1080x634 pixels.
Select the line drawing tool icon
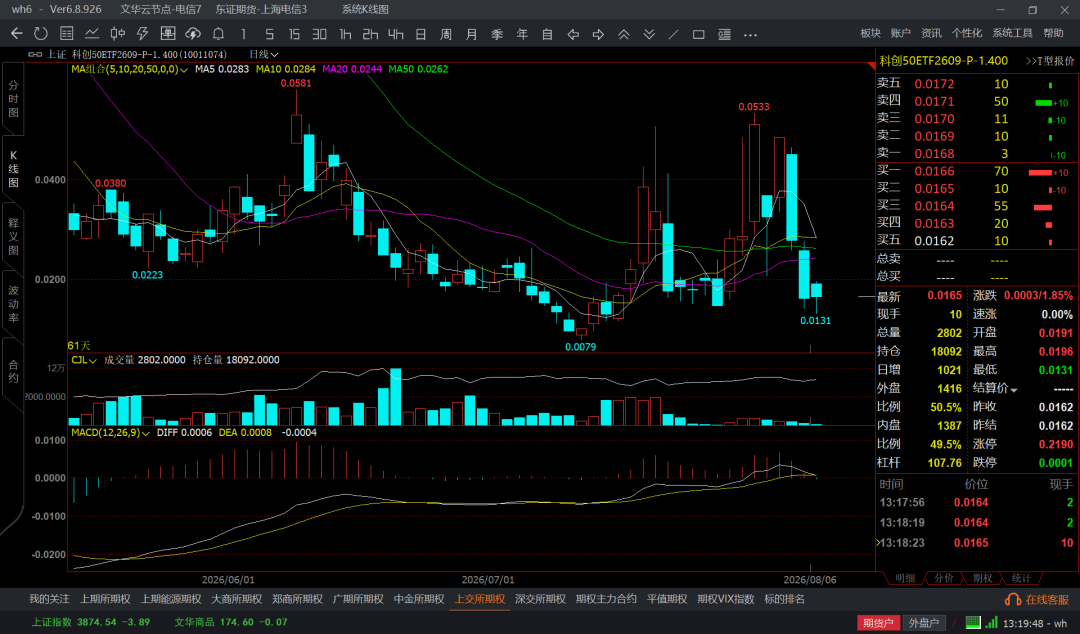674,34
